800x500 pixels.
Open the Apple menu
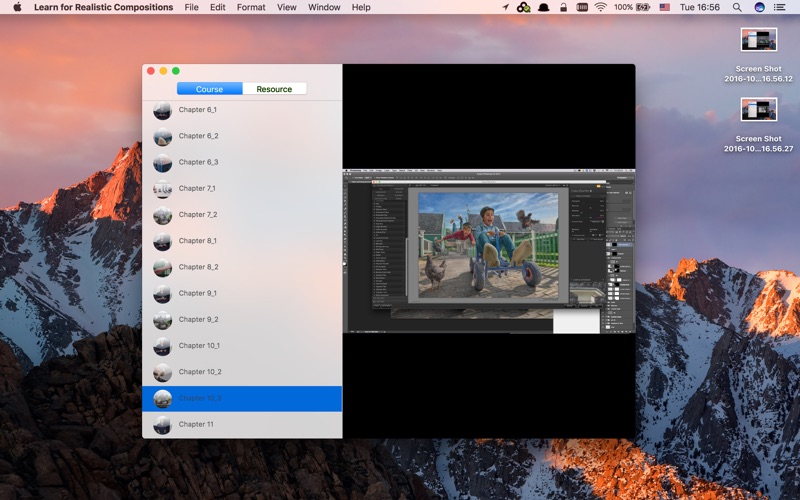coord(17,7)
